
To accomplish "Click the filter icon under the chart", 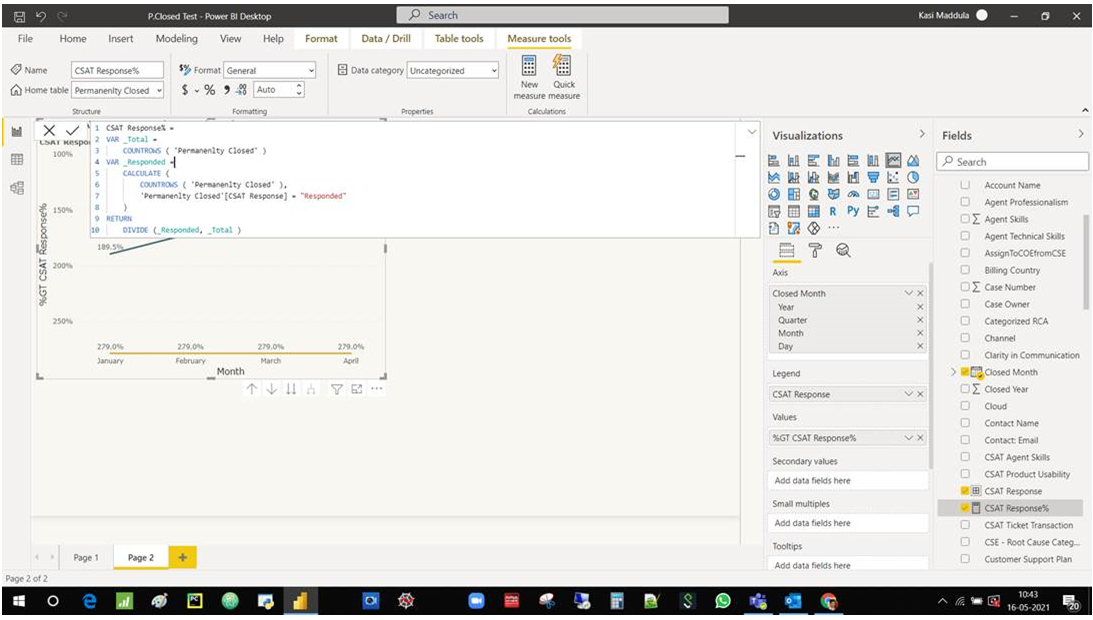I will pos(337,389).
